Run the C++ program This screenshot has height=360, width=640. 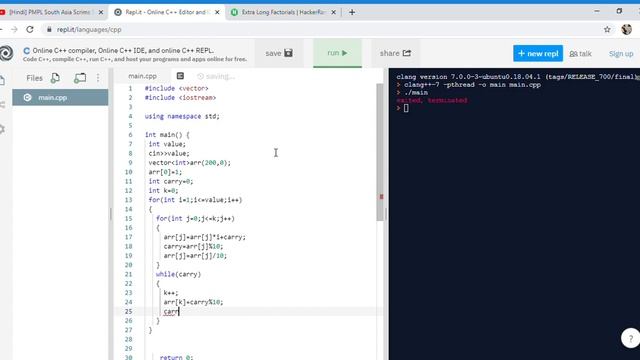click(337, 53)
